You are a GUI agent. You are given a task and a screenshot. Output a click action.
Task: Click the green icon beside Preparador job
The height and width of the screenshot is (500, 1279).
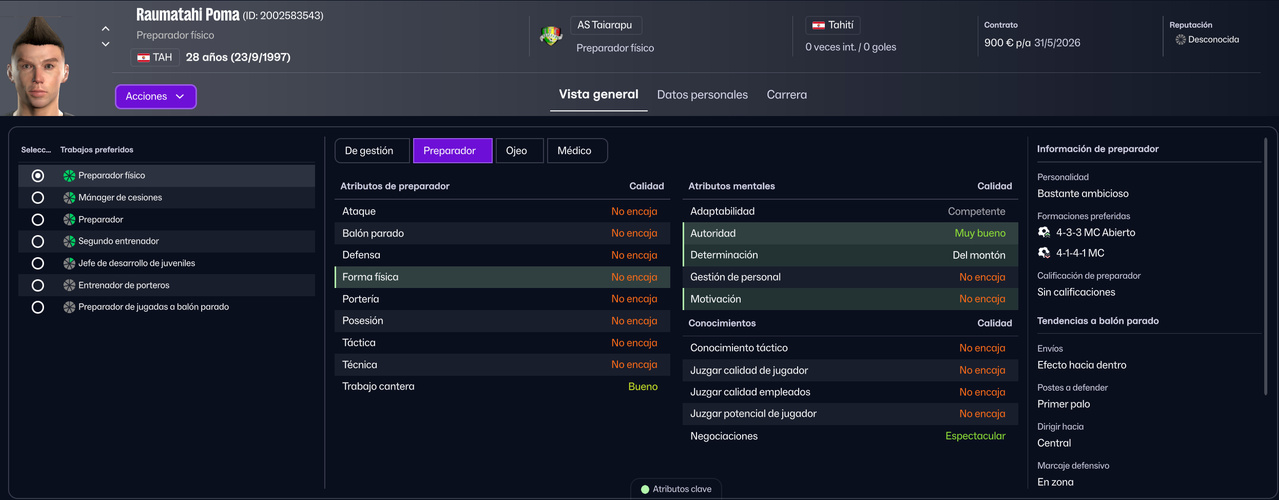[69, 219]
